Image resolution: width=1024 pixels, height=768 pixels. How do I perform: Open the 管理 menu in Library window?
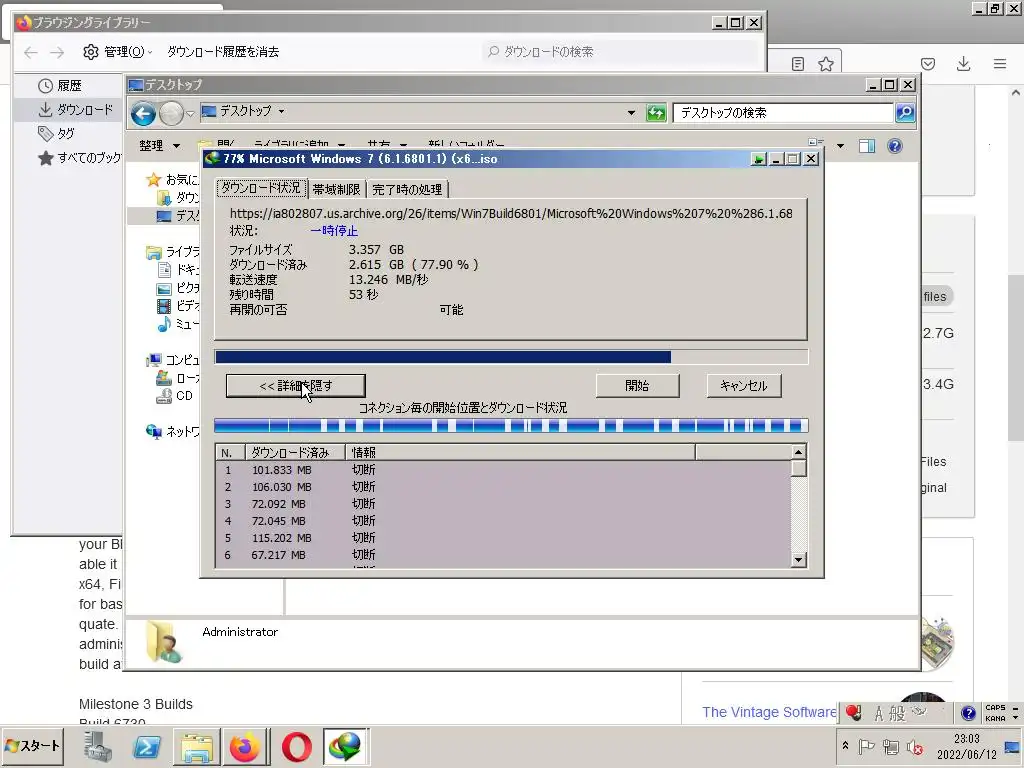(x=118, y=52)
